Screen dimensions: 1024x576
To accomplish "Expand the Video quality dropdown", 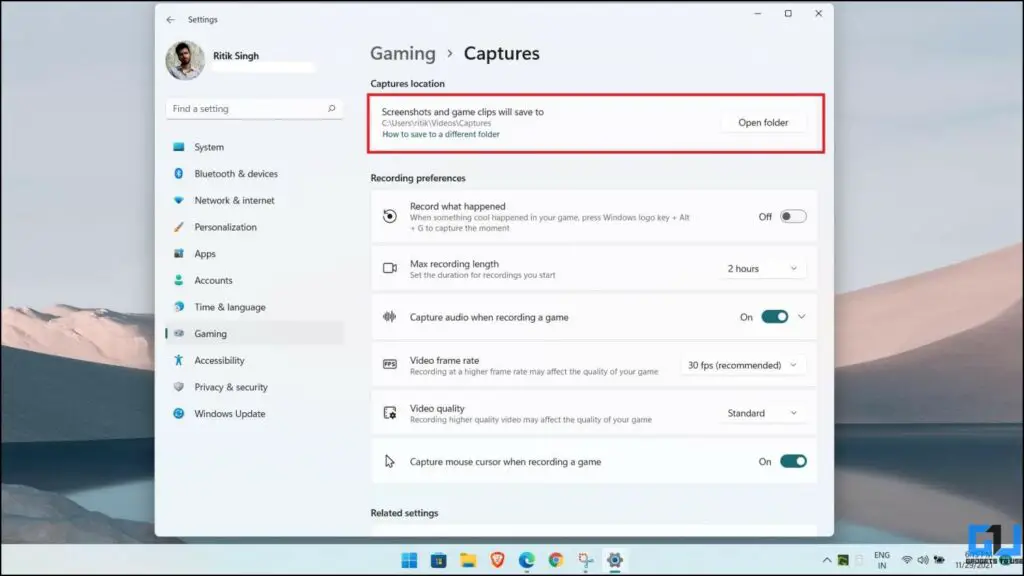I will pos(762,413).
